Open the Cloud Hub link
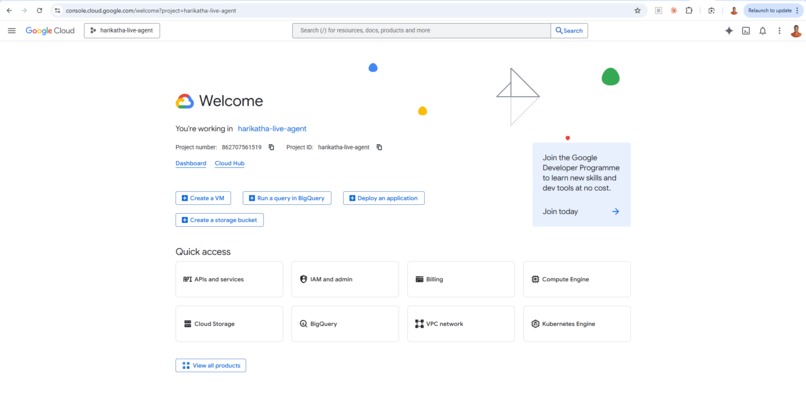The width and height of the screenshot is (806, 410). click(229, 163)
